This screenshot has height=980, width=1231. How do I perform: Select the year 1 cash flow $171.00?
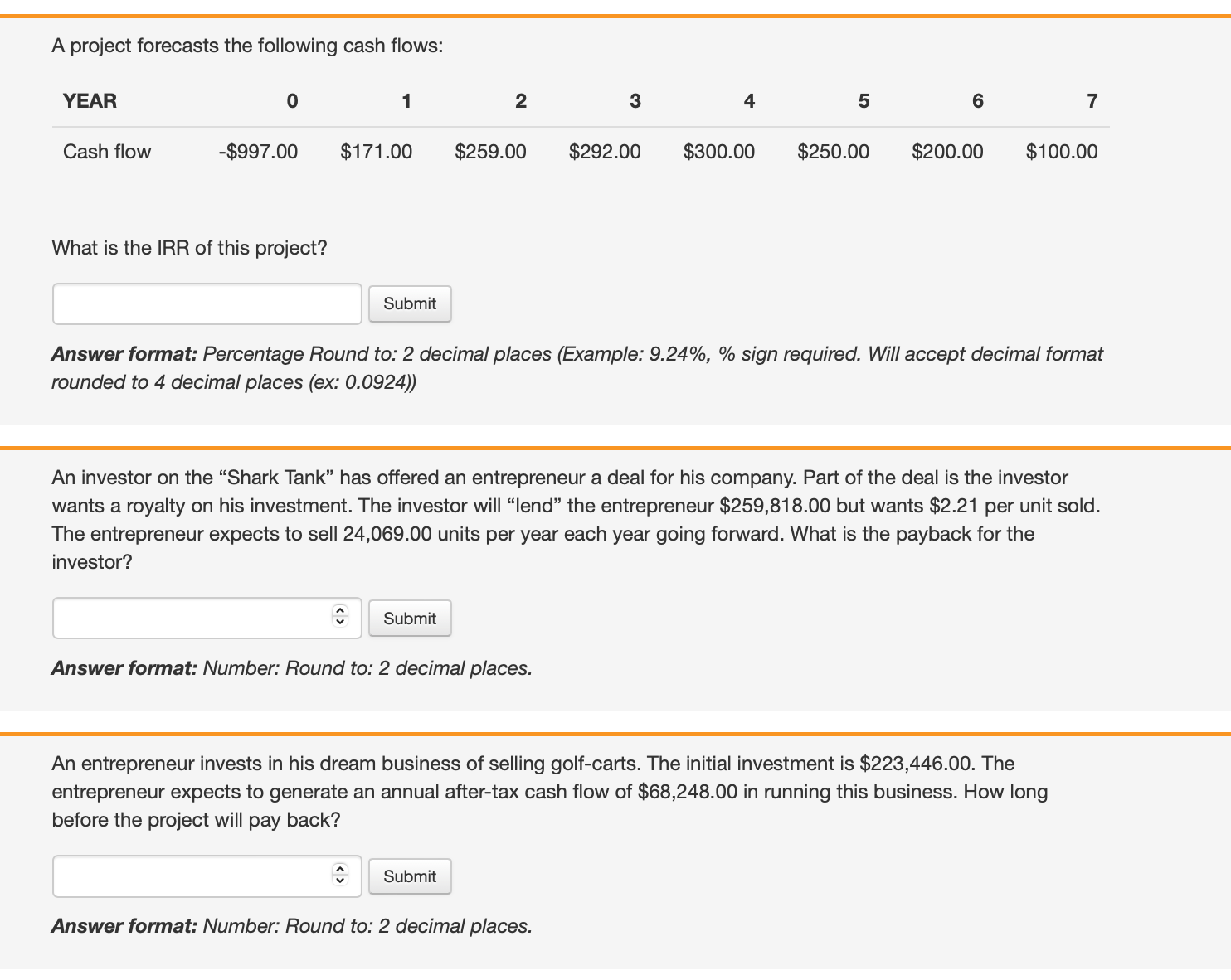click(377, 152)
